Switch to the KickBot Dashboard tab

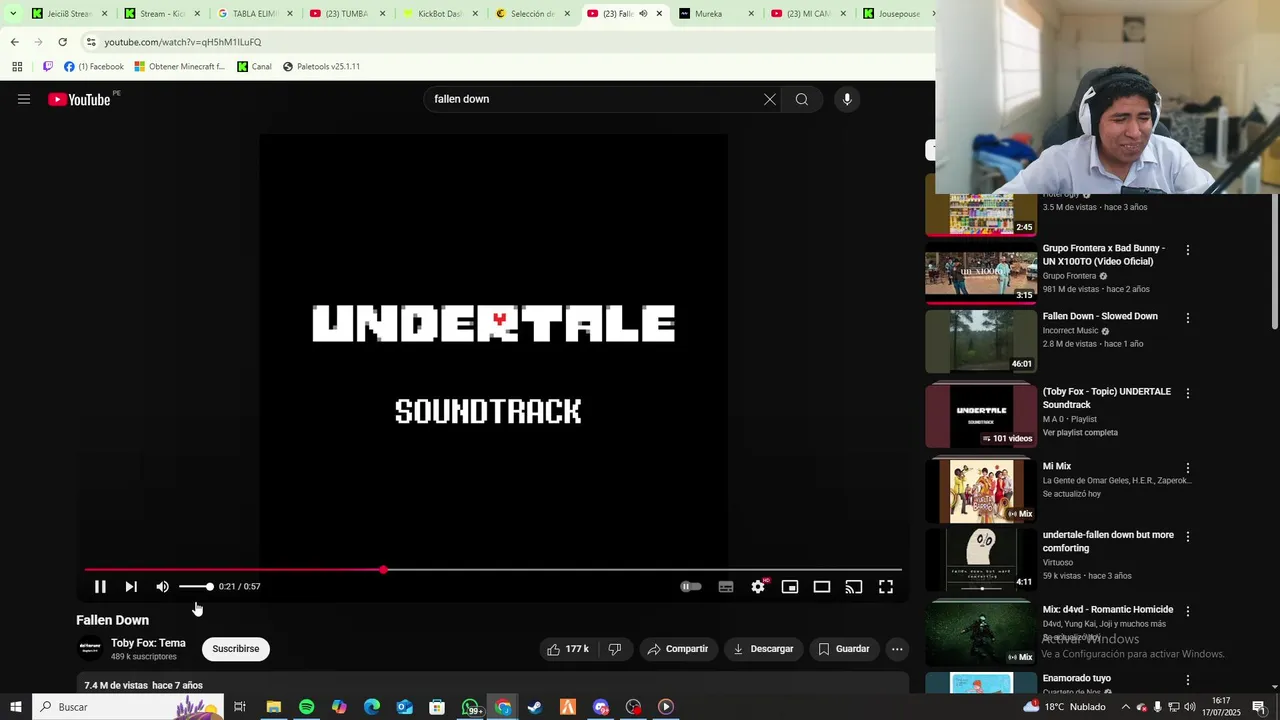coord(439,14)
